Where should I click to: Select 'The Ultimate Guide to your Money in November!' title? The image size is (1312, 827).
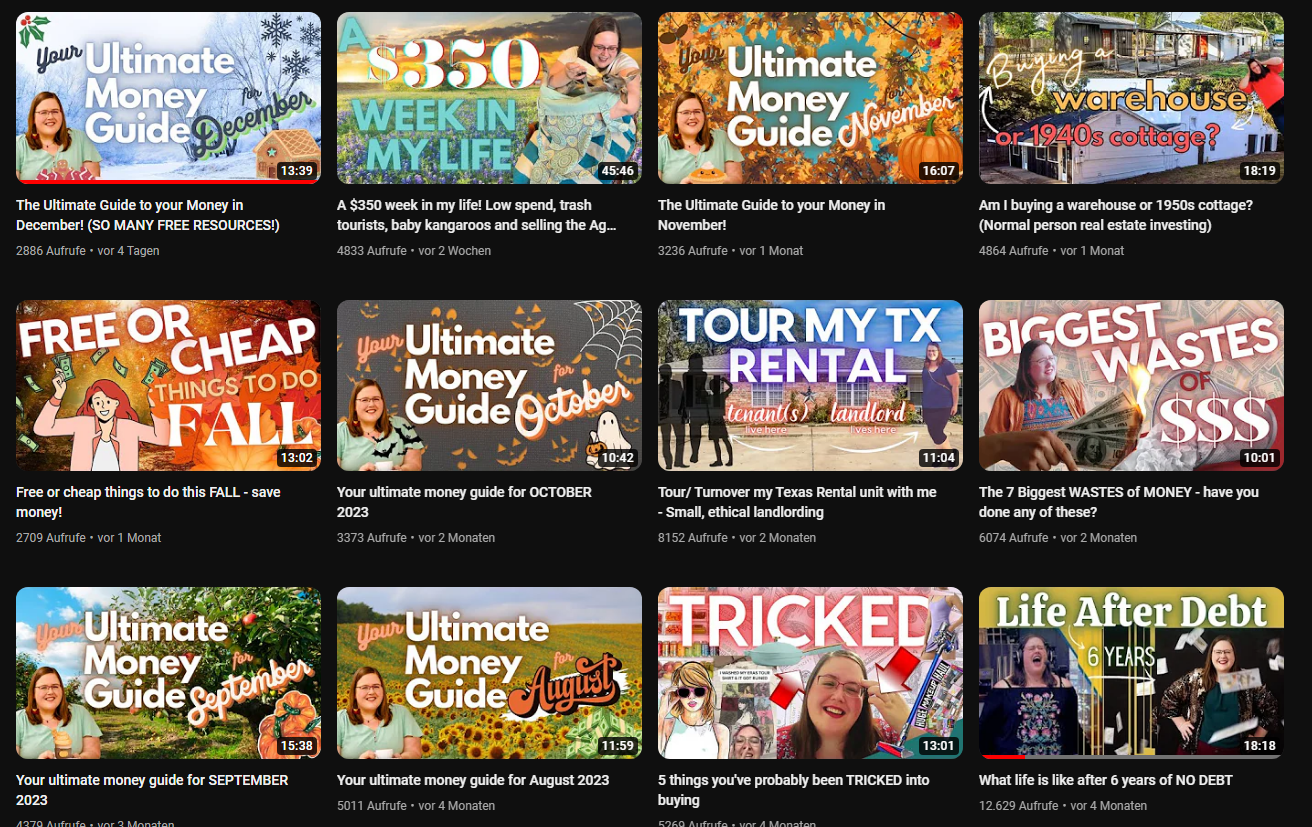(770, 215)
